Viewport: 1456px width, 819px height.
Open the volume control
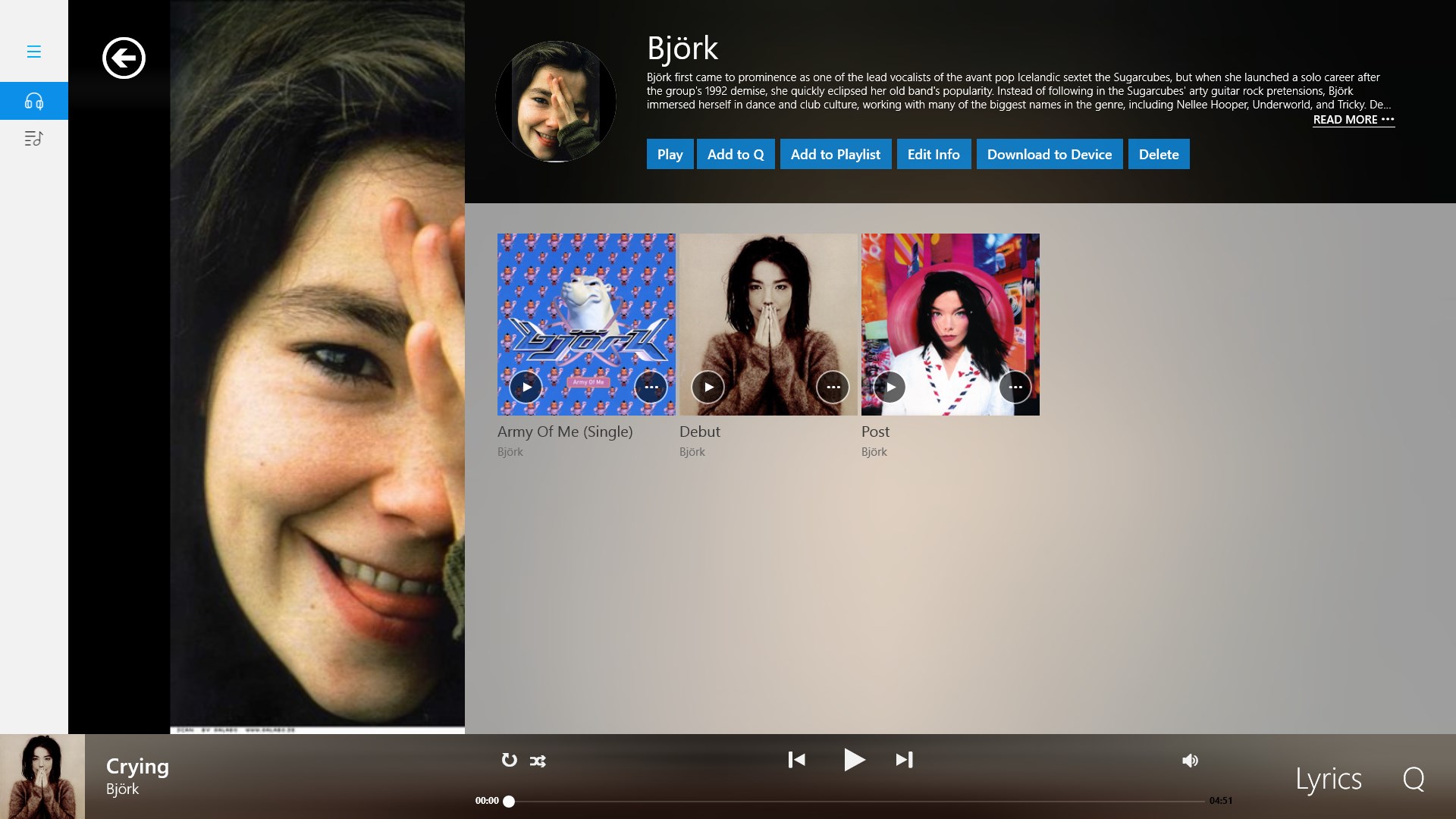coord(1190,760)
